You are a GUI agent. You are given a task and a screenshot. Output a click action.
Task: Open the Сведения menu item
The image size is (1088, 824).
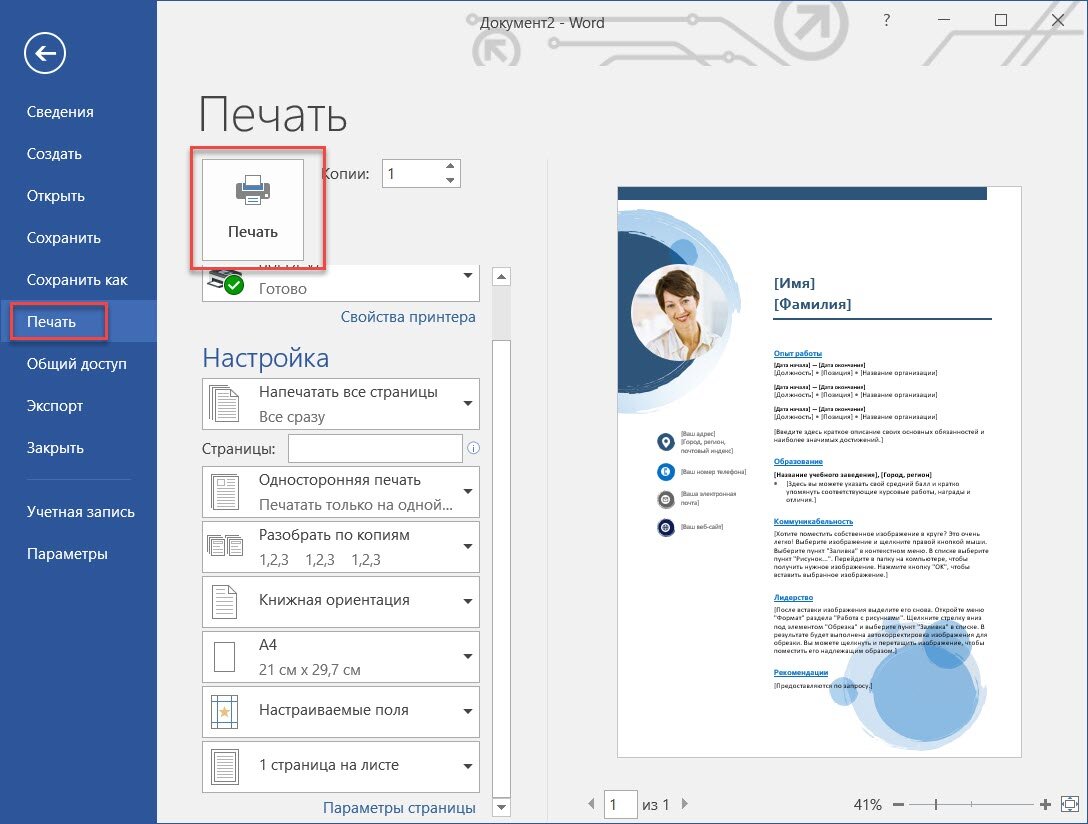(x=60, y=112)
